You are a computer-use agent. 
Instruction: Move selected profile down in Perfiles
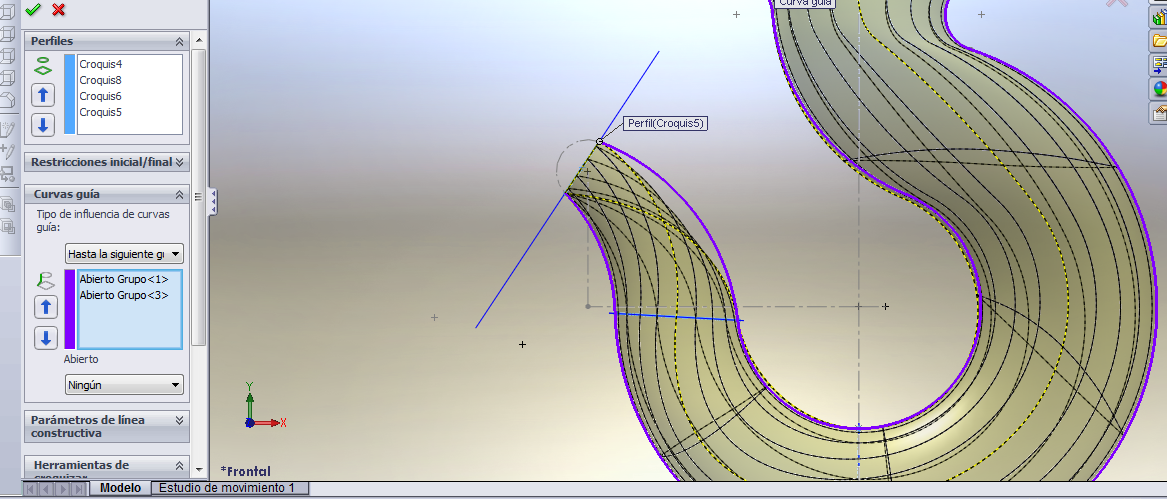tap(43, 125)
